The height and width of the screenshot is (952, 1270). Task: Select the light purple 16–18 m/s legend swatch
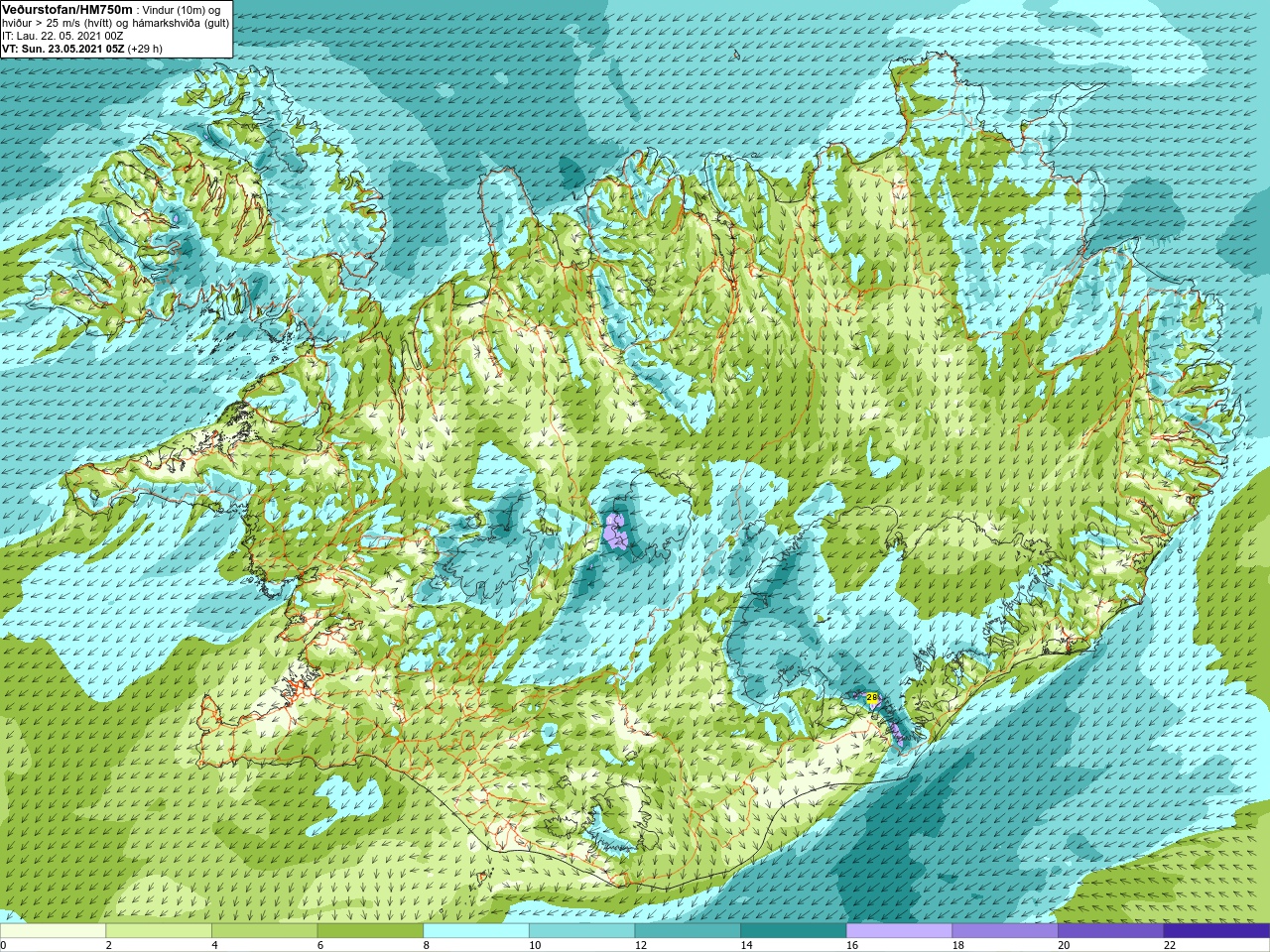(x=899, y=930)
